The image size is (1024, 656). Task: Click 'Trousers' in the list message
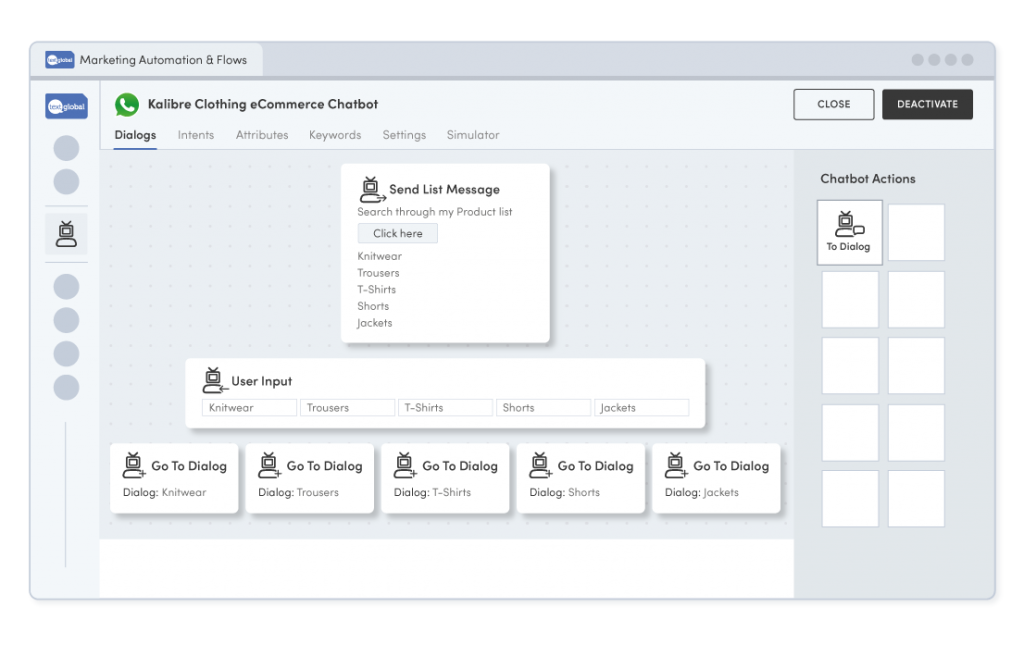pyautogui.click(x=378, y=273)
